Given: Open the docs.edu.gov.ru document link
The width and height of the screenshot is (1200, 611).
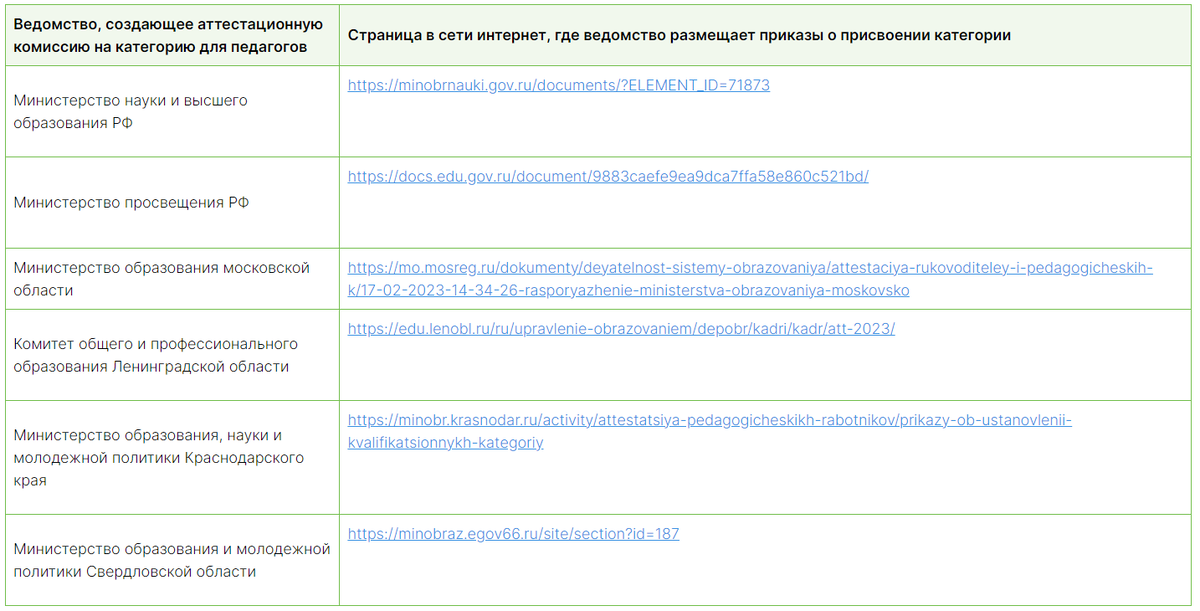Looking at the screenshot, I should click(608, 177).
